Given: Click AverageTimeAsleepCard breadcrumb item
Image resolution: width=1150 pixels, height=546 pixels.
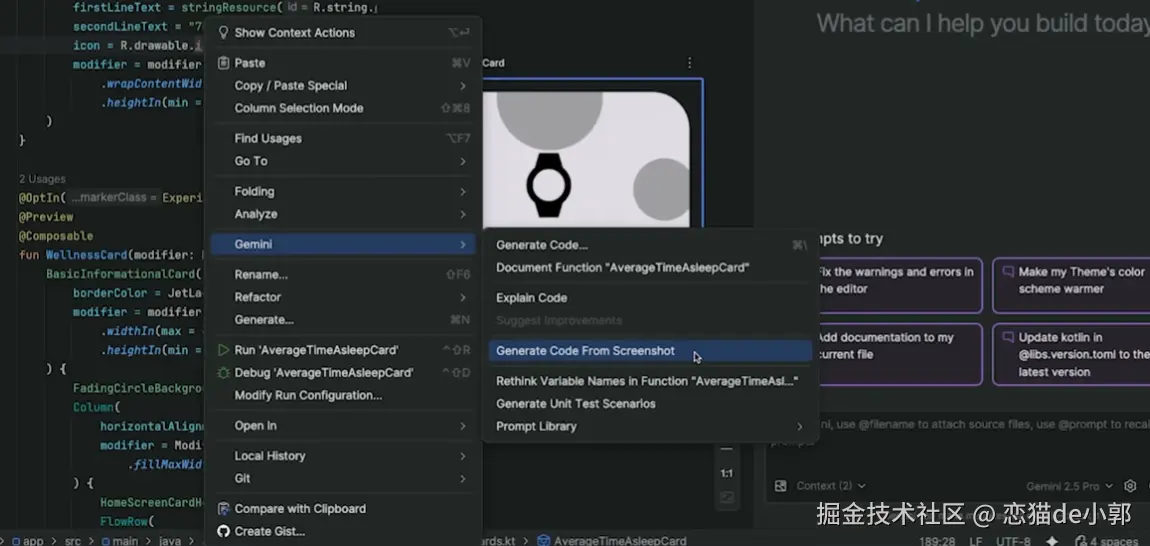Looking at the screenshot, I should (612, 541).
